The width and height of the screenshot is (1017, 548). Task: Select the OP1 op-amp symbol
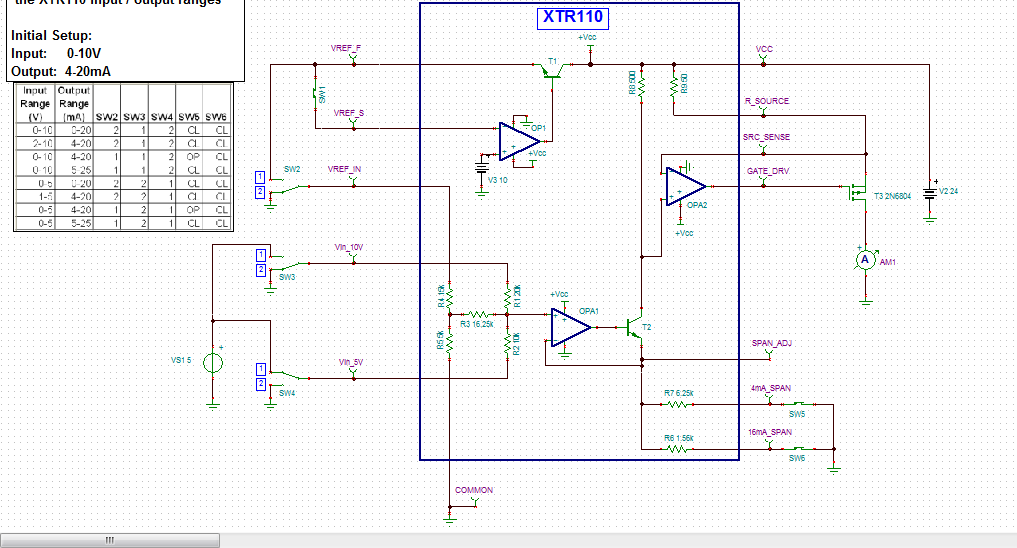[x=519, y=141]
